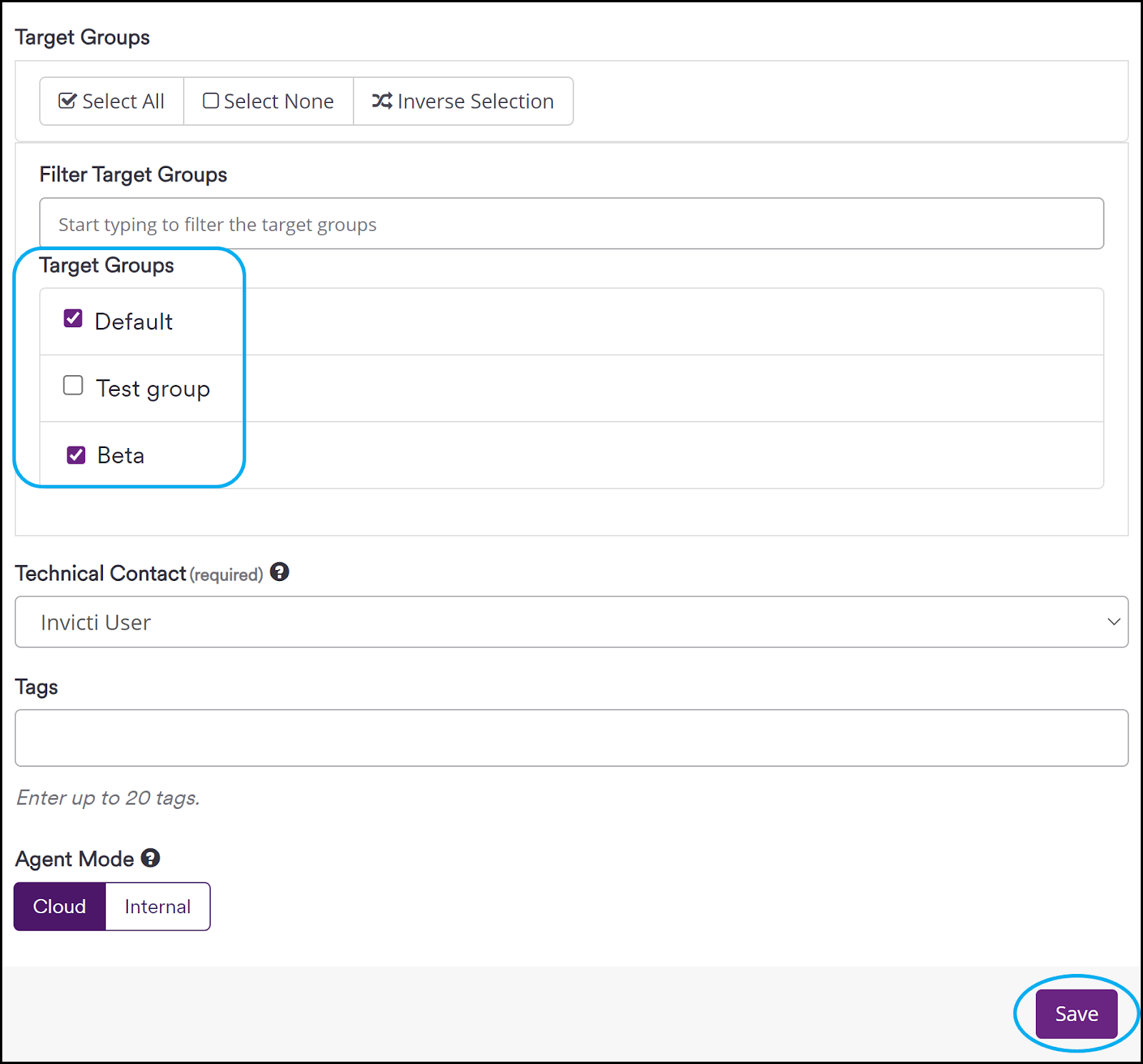Uncheck the Default target group
This screenshot has width=1143, height=1064.
pyautogui.click(x=72, y=319)
